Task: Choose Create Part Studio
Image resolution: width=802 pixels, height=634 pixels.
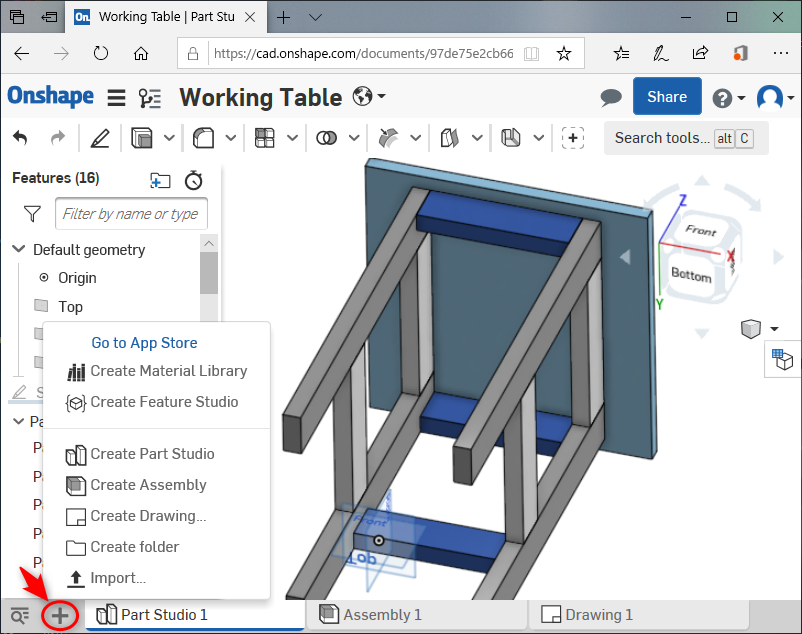Action: click(140, 454)
